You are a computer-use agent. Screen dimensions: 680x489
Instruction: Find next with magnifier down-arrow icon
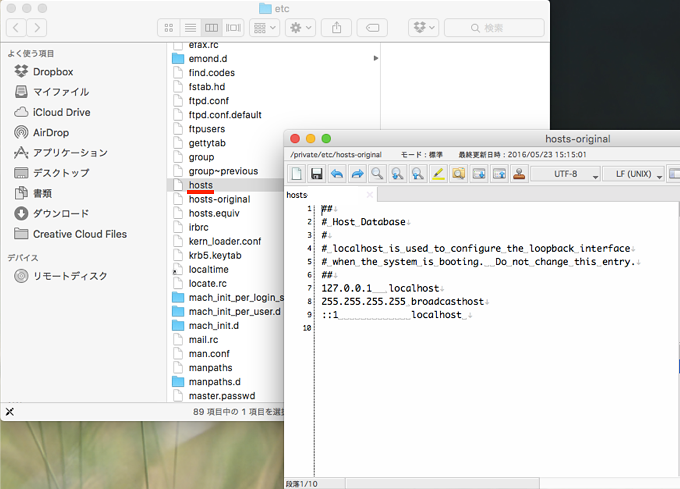398,174
